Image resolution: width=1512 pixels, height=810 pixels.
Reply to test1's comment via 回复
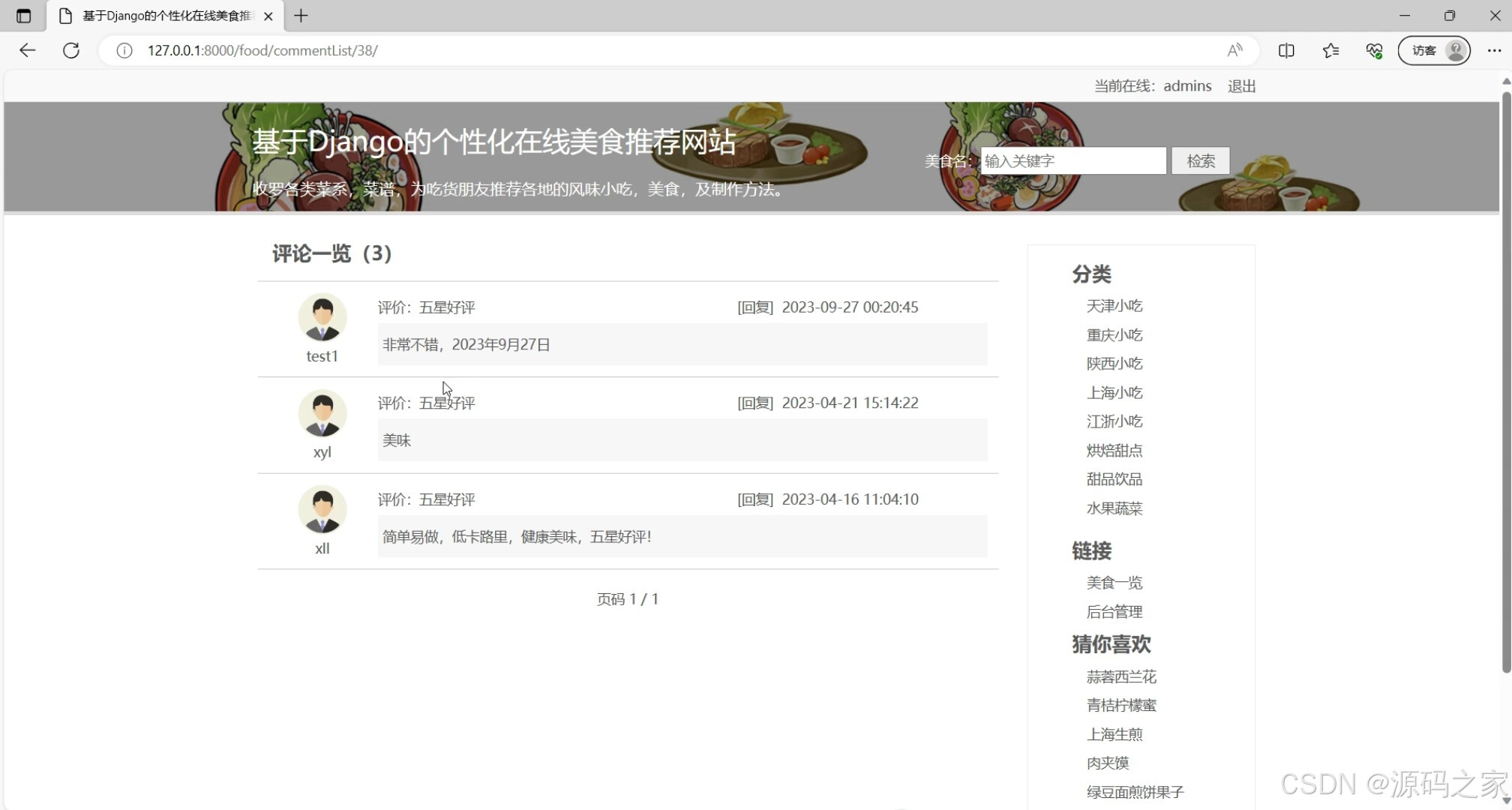755,307
